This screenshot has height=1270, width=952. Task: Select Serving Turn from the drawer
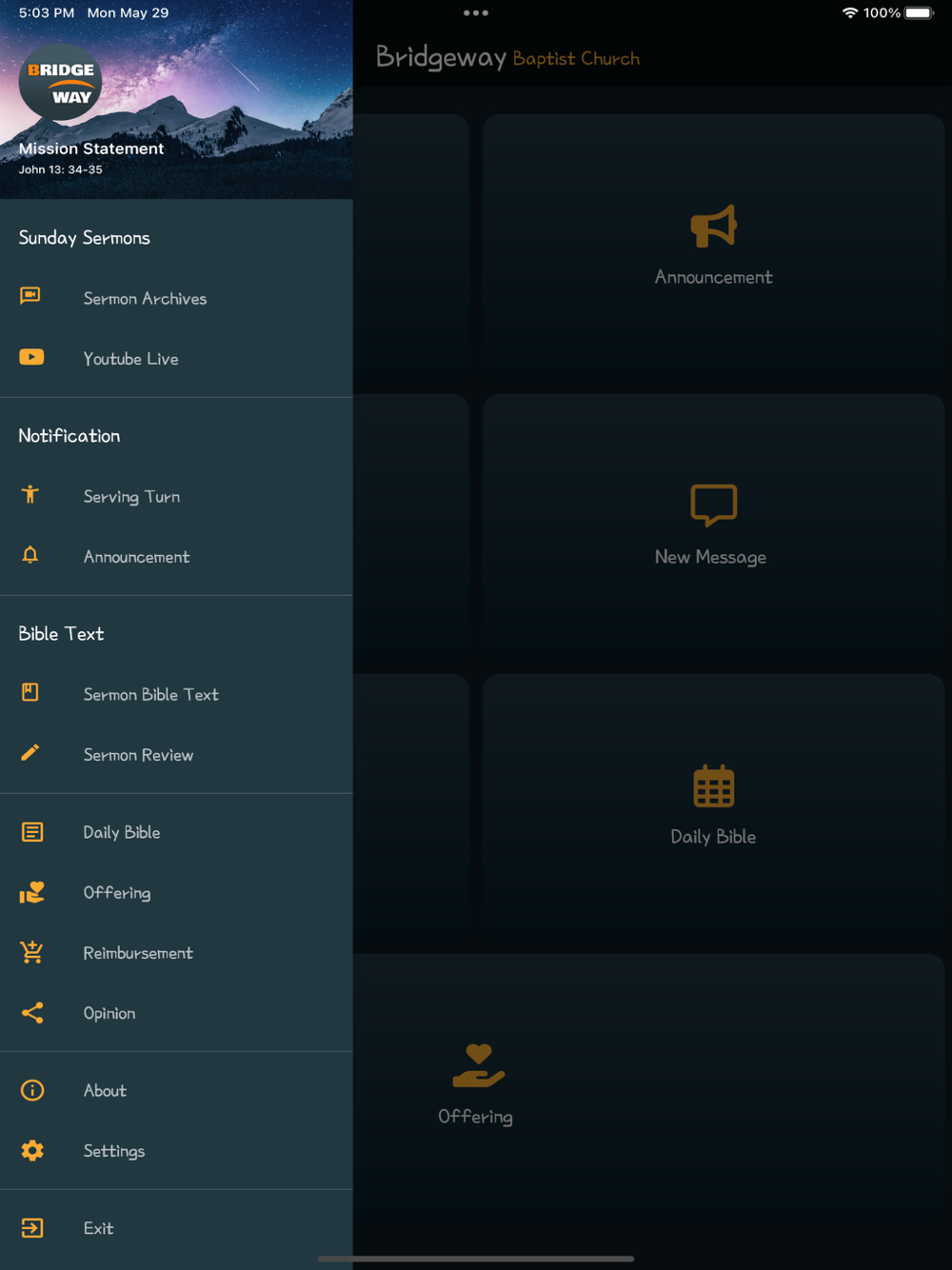[x=176, y=496]
